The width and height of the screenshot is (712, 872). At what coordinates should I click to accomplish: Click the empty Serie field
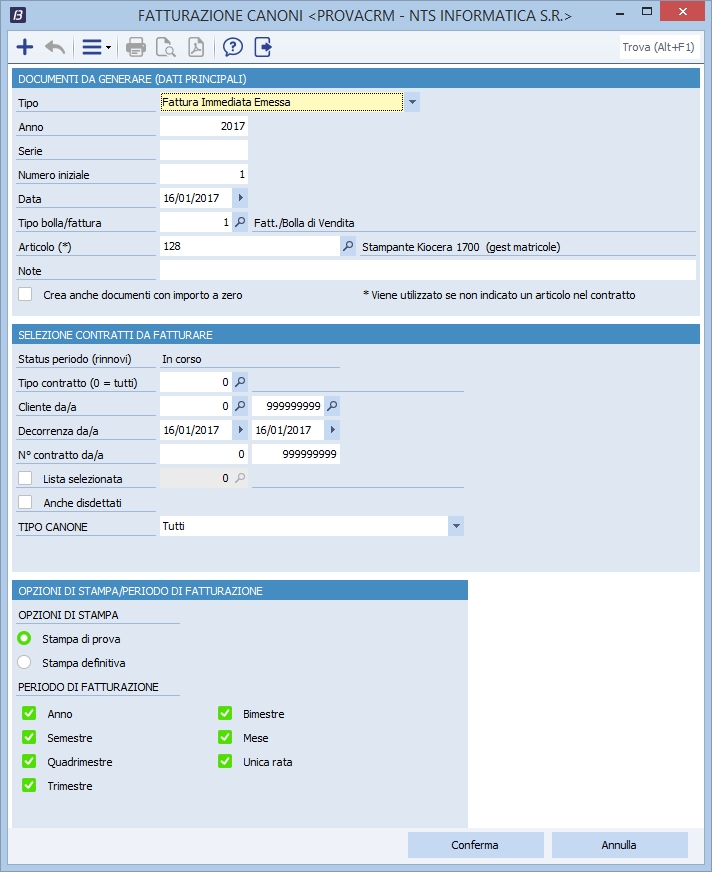204,150
